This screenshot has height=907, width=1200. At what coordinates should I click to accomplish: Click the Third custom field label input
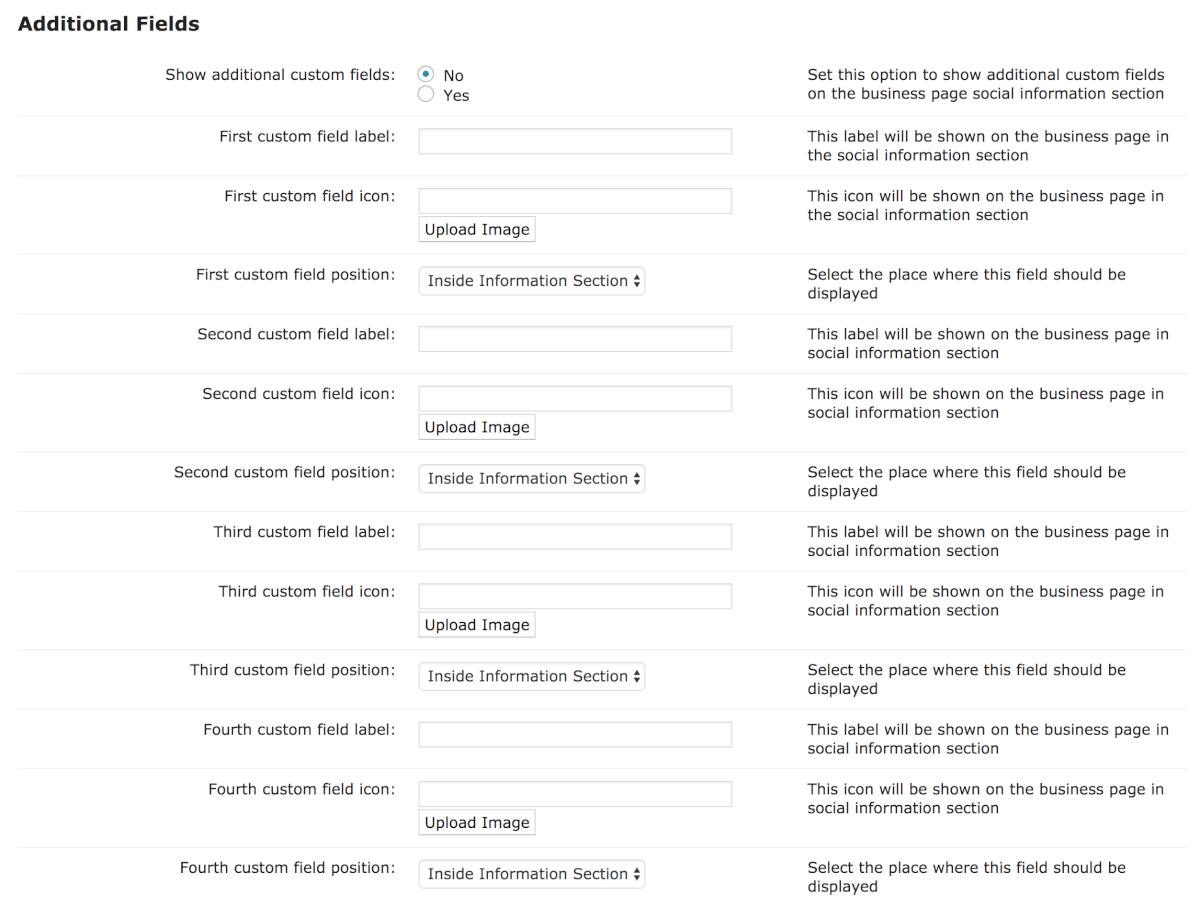[575, 537]
